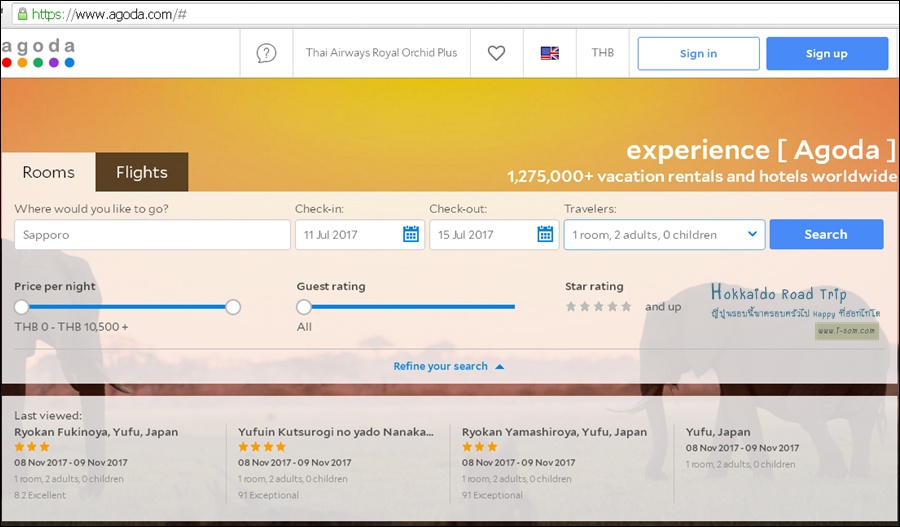Click the Sapporo destination field
Viewport: 900px width, 527px height.
(x=152, y=235)
